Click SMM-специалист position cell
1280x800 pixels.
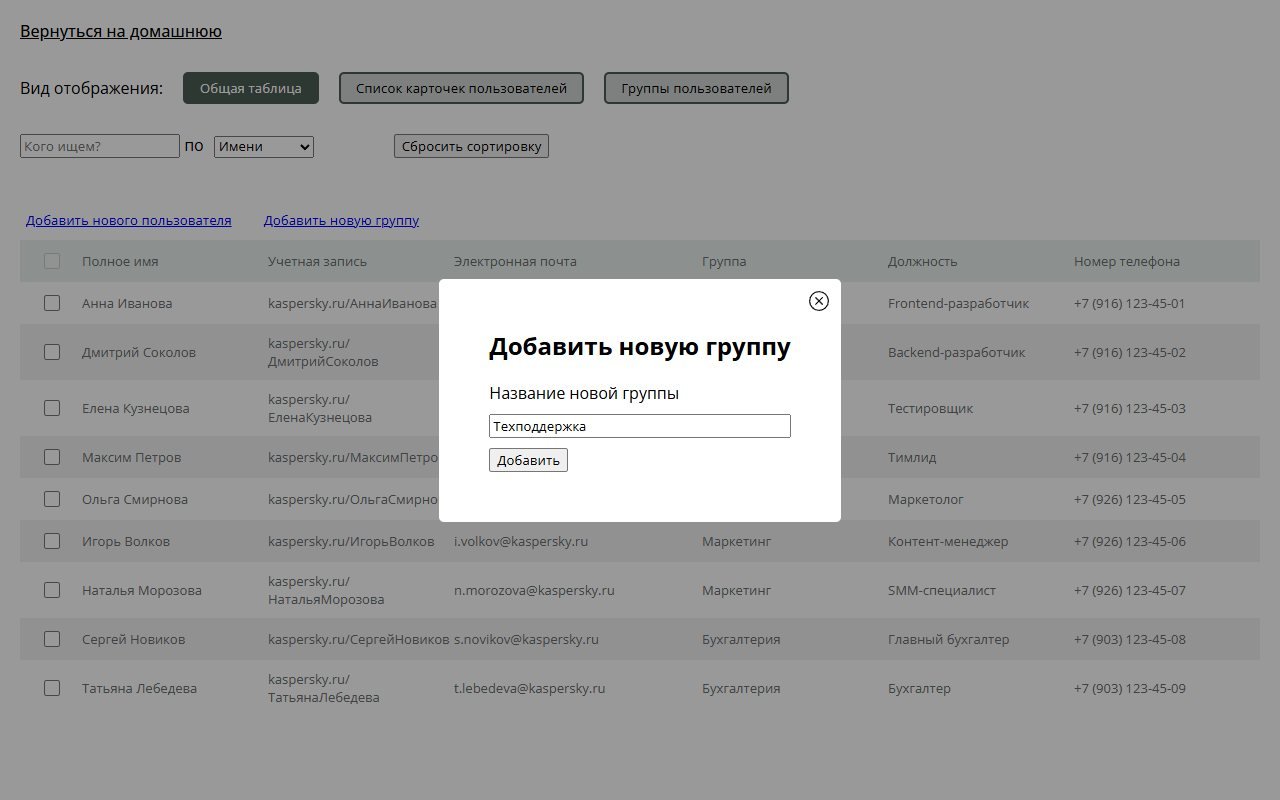click(942, 590)
